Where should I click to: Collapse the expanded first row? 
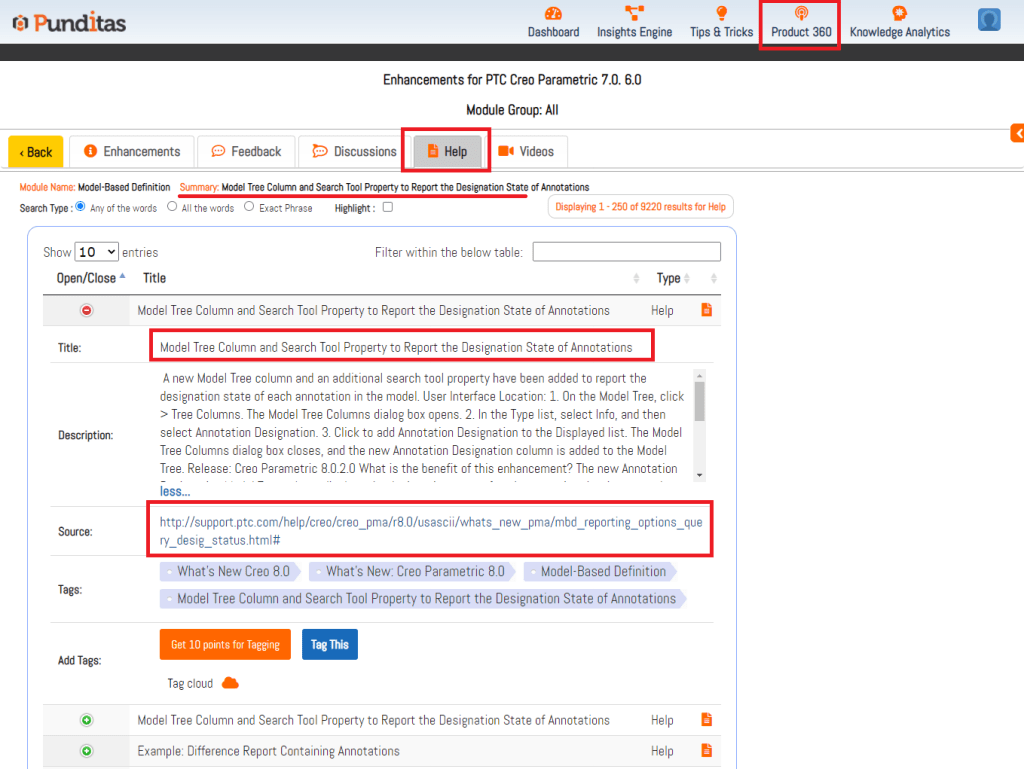(x=86, y=311)
